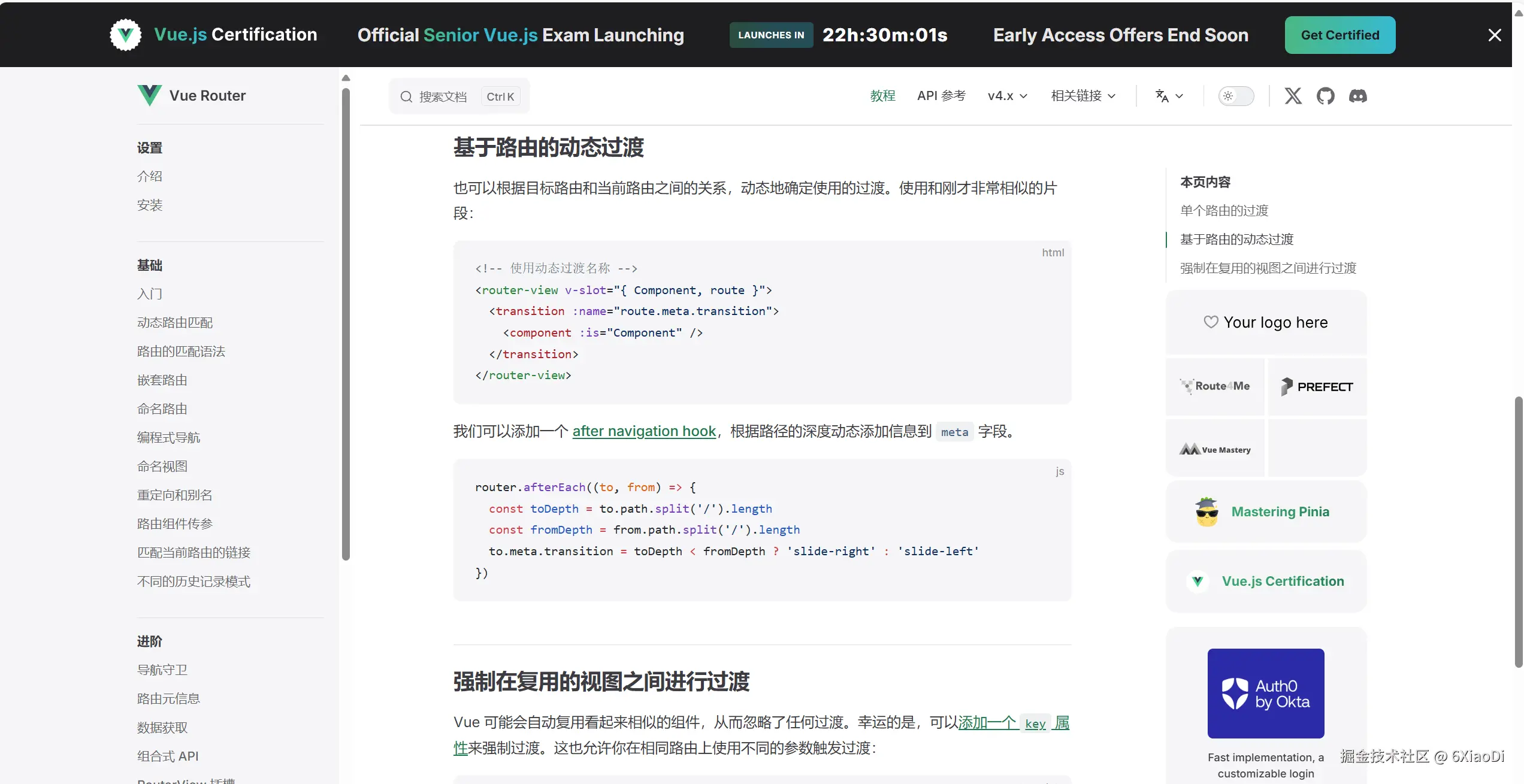Expand the 相关链接 dropdown menu

coord(1083,96)
